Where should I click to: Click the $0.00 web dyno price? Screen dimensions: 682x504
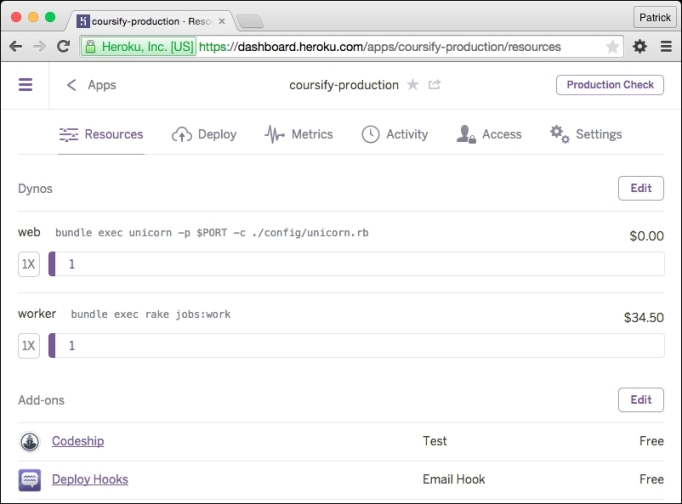[x=646, y=236]
